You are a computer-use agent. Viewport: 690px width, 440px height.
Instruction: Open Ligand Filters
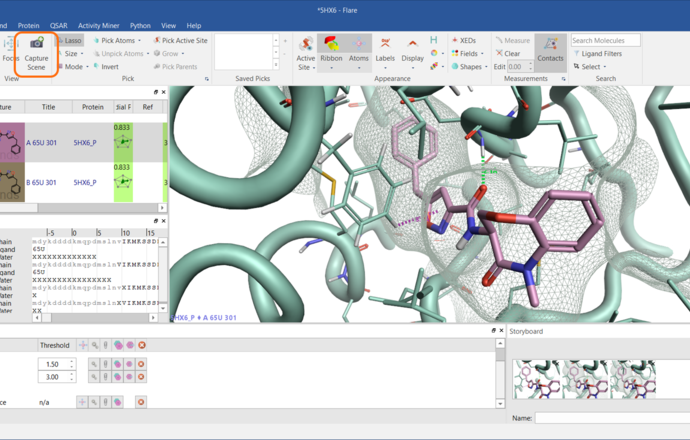coord(598,54)
